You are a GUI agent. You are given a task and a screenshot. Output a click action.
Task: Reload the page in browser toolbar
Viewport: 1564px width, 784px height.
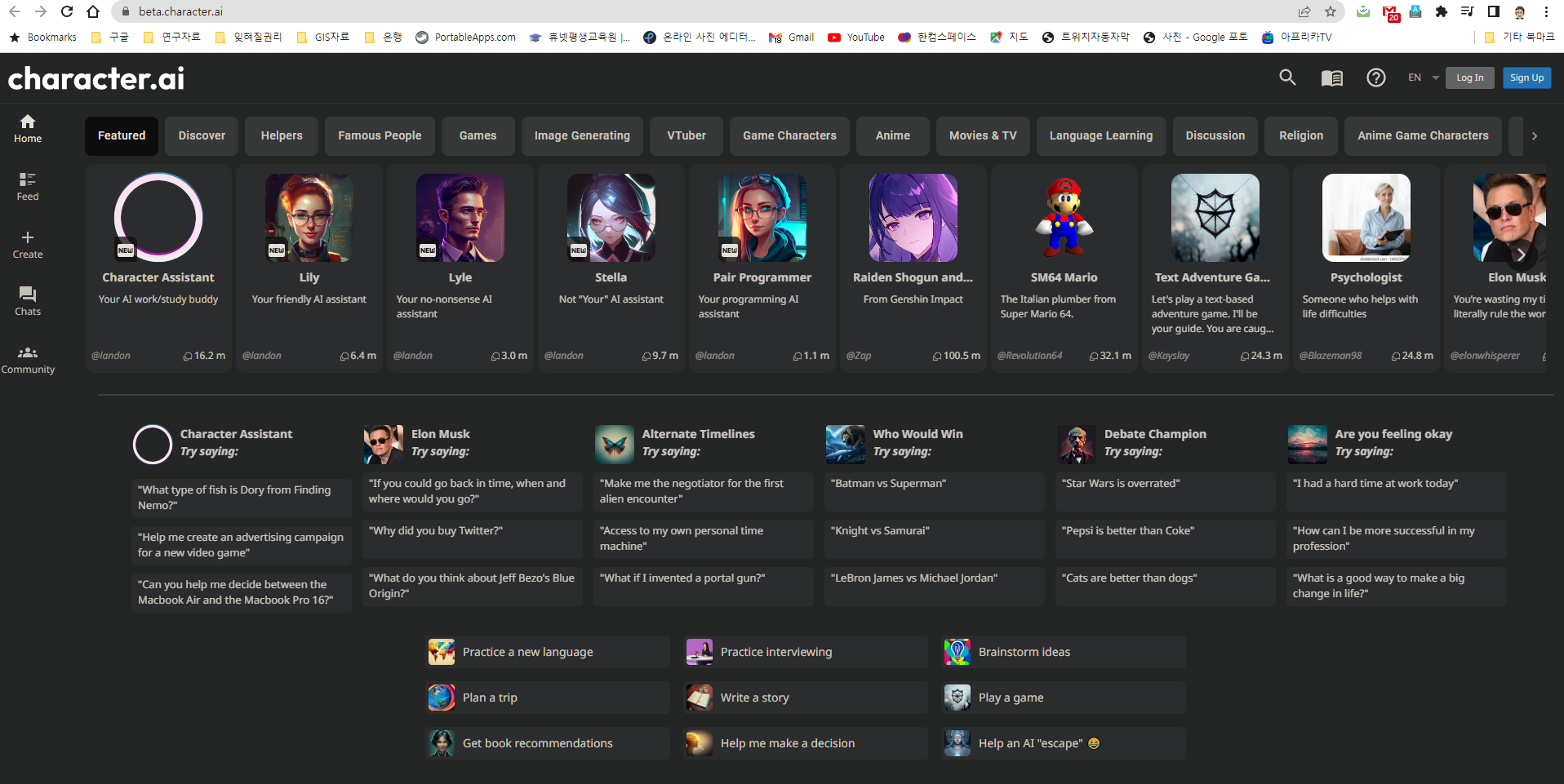tap(67, 11)
